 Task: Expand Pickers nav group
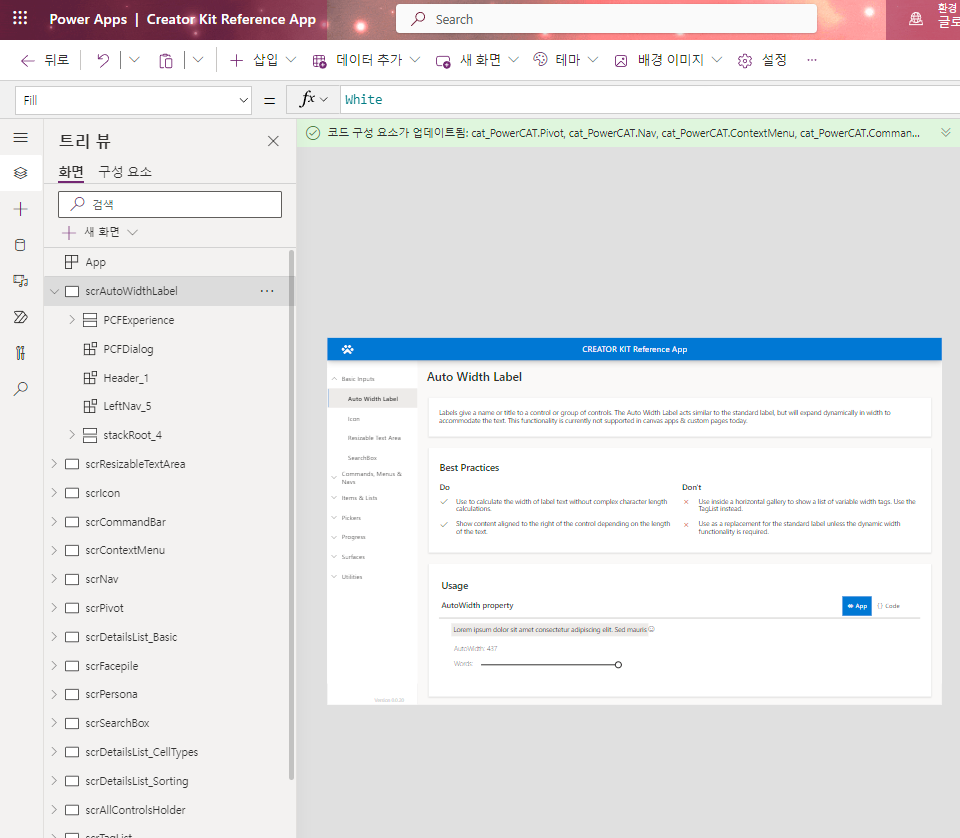(x=334, y=518)
